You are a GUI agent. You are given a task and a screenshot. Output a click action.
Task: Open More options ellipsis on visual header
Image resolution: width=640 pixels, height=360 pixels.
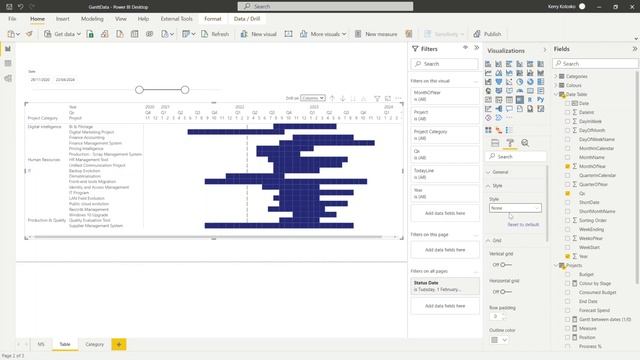[398, 98]
